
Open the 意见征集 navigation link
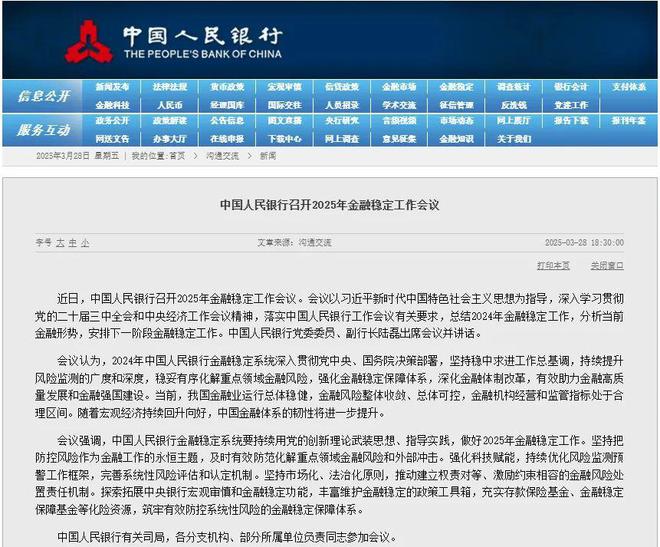(x=399, y=139)
